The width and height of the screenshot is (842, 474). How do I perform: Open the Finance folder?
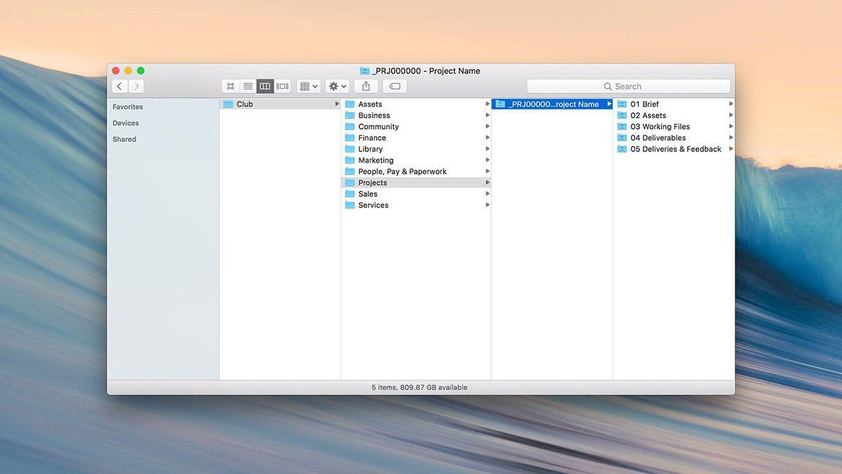click(416, 138)
